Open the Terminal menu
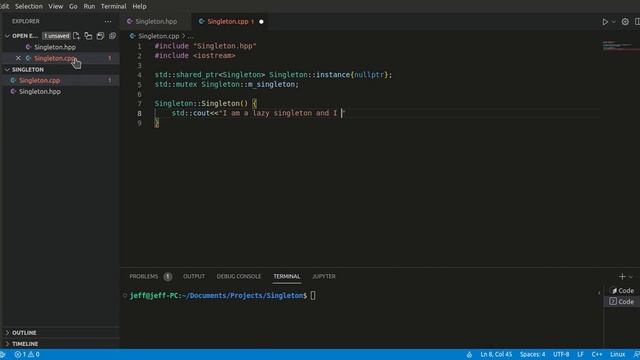Image resolution: width=640 pixels, height=360 pixels. tap(113, 6)
